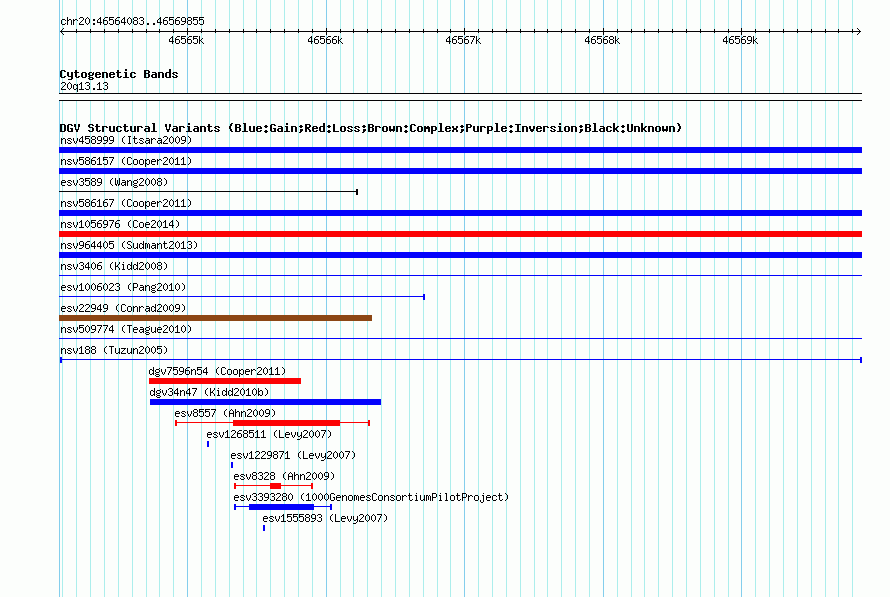
Task: Open esv3589 (Wang2008) variant label
Action: point(114,182)
